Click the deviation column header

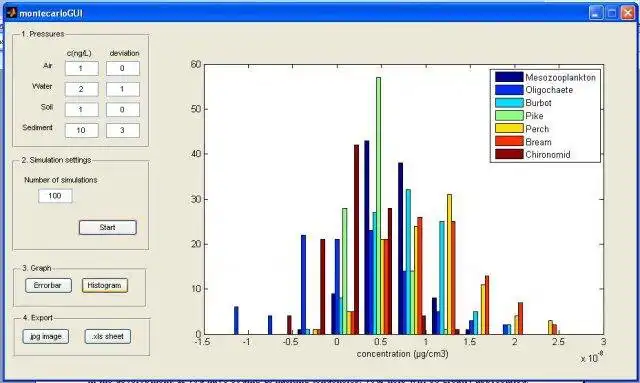point(124,53)
